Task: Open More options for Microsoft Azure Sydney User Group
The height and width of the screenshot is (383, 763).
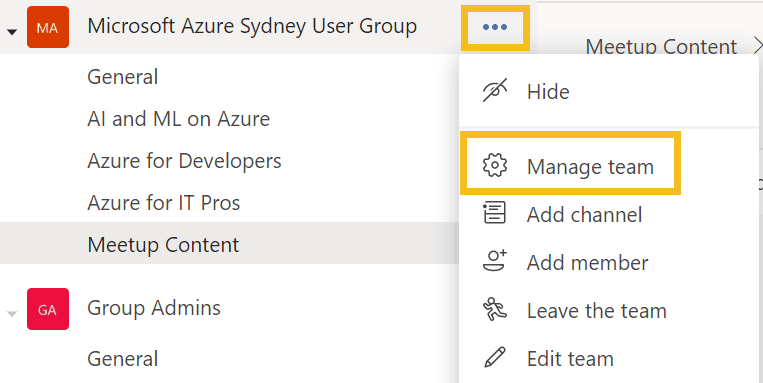Action: (x=495, y=27)
